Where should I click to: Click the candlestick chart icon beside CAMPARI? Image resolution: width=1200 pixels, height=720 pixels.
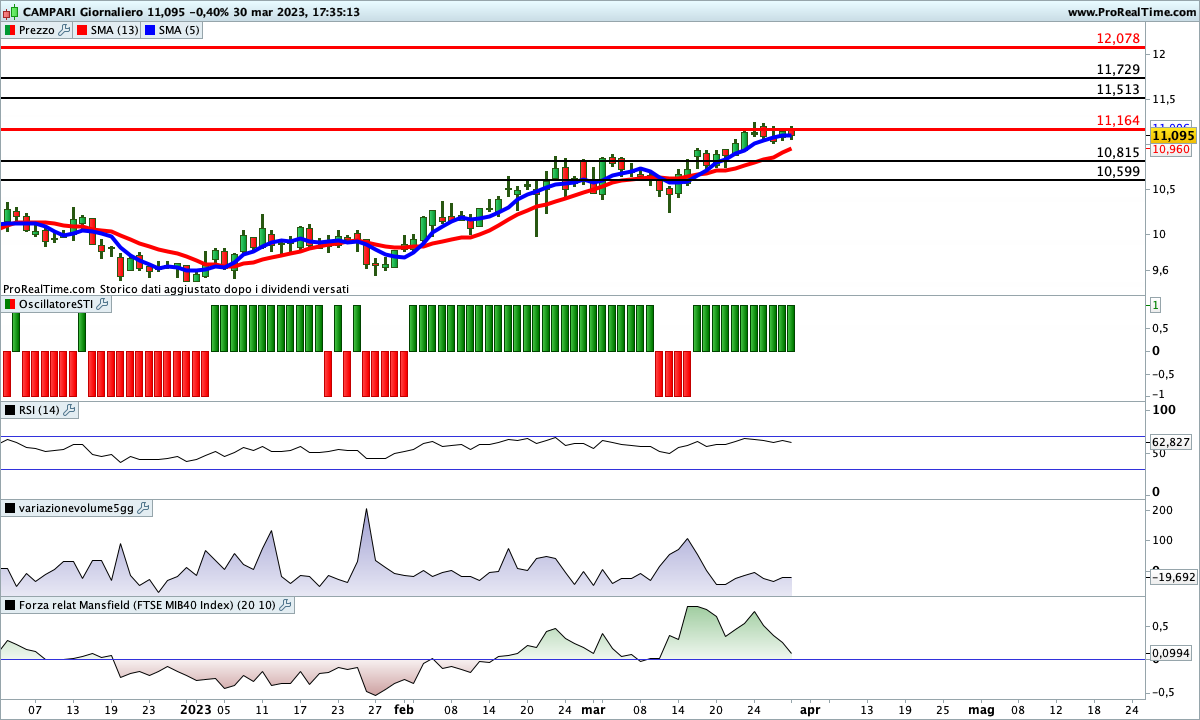(x=11, y=12)
